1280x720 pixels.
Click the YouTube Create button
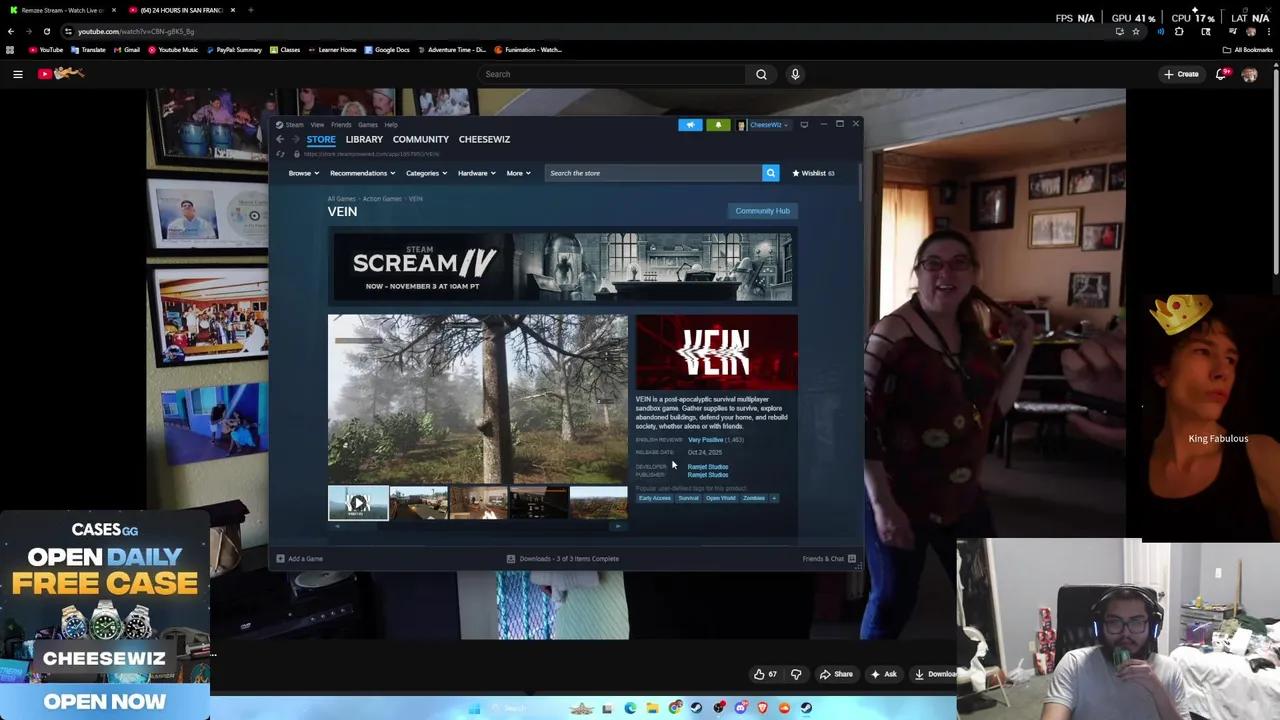(1181, 74)
